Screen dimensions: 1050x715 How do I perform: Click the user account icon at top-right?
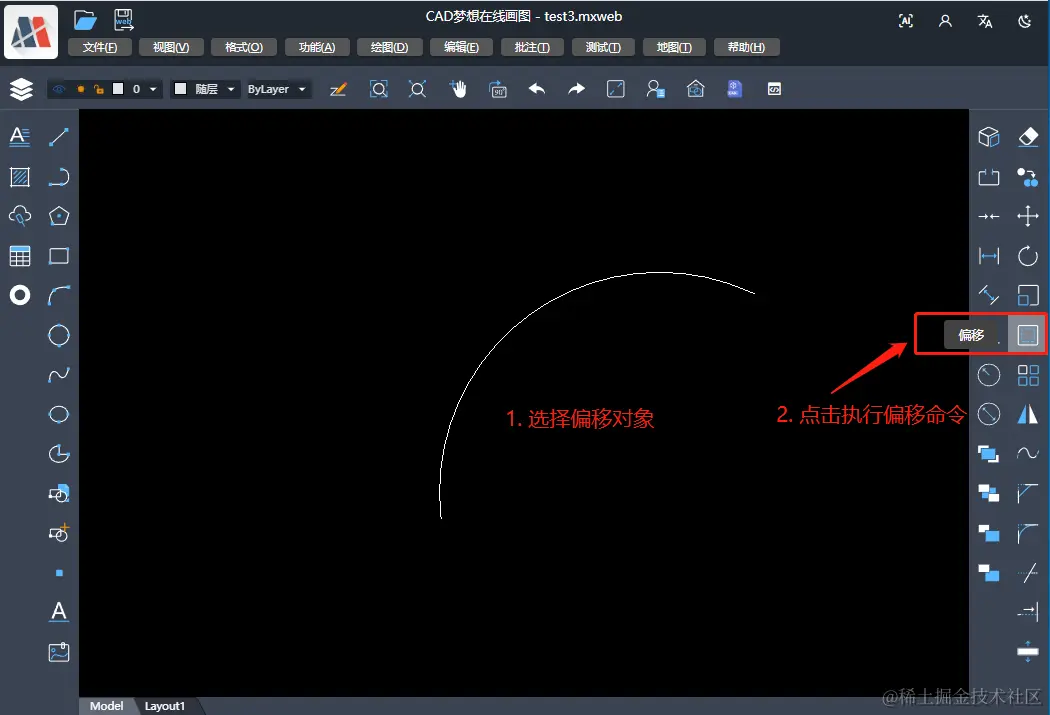tap(945, 21)
